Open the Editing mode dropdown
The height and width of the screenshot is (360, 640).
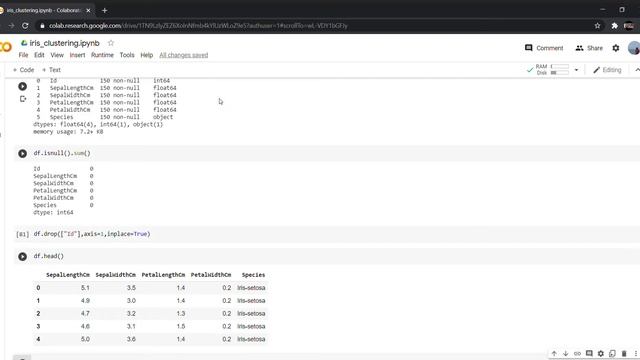[x=607, y=70]
